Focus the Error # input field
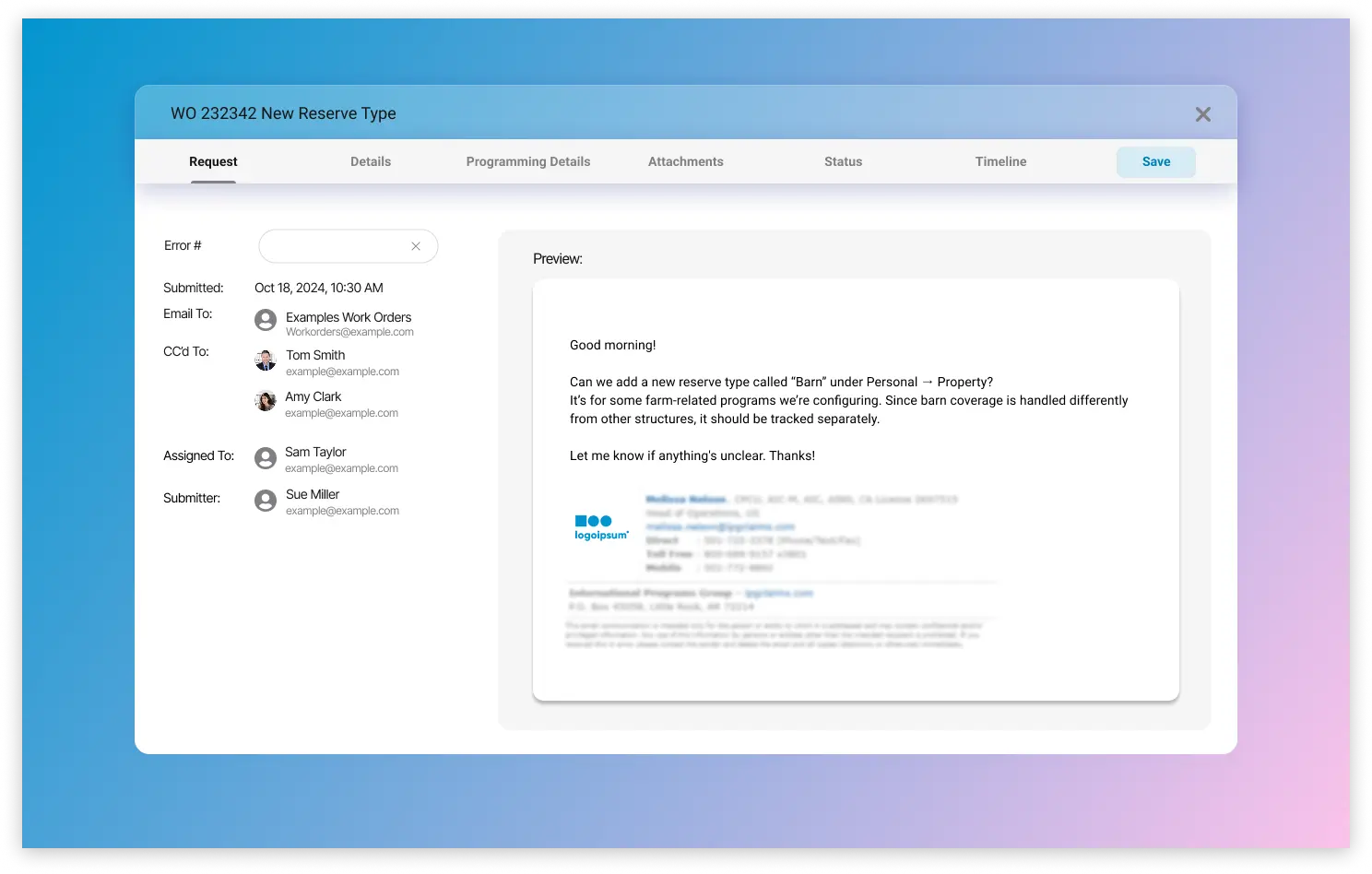1372x874 pixels. [x=349, y=246]
